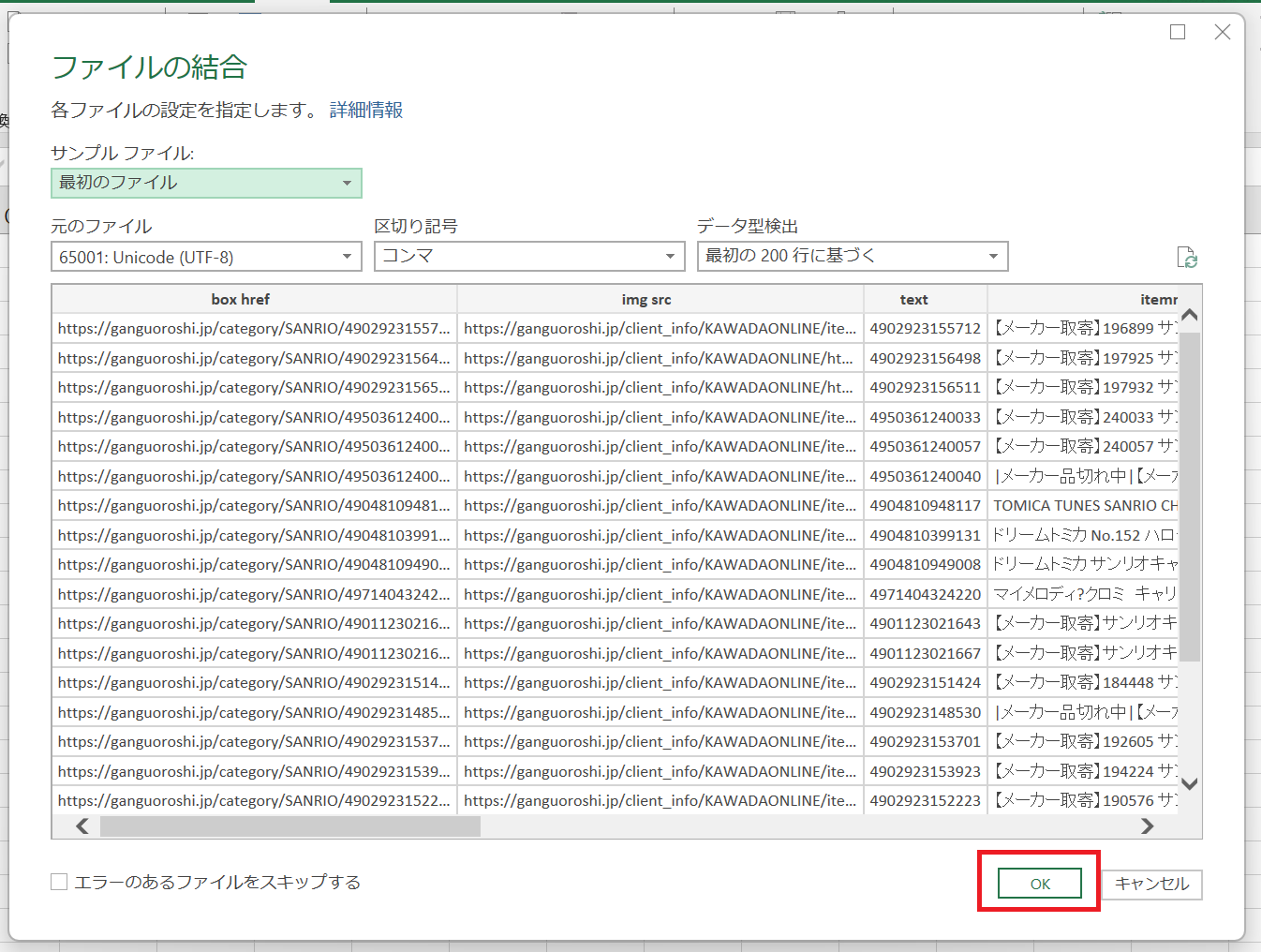Open the sample file dropdown
The height and width of the screenshot is (952, 1261).
(x=206, y=183)
